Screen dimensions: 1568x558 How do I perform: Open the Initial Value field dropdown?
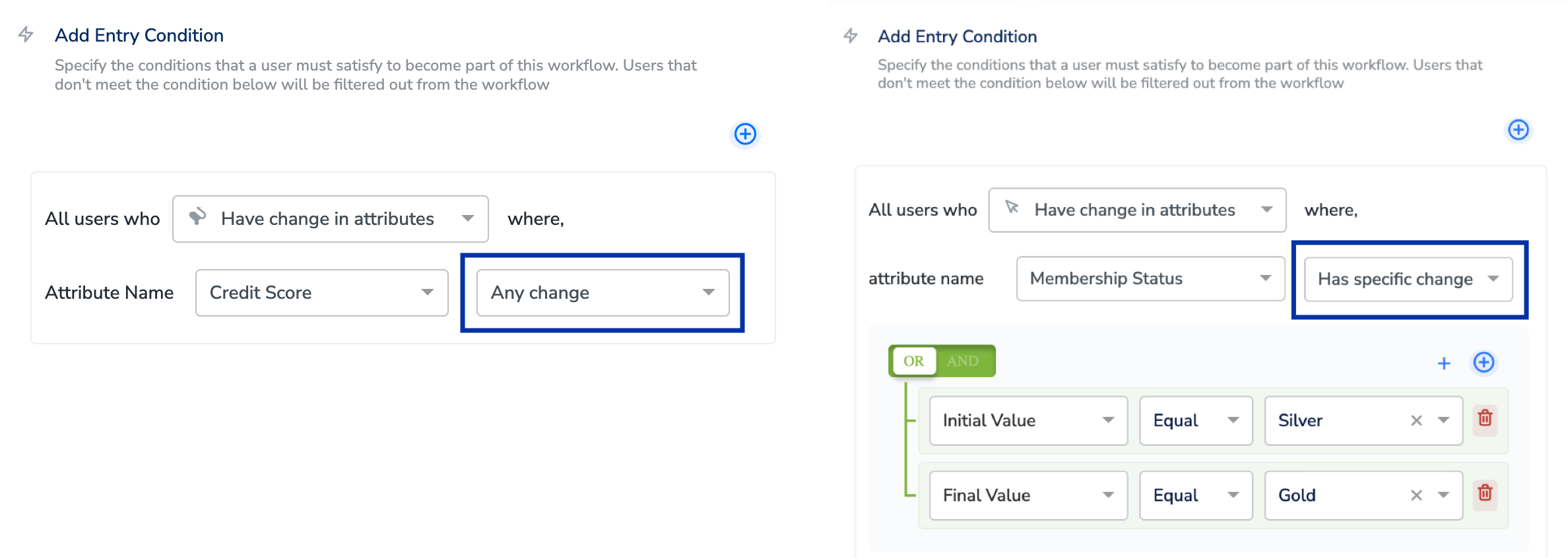point(1028,421)
